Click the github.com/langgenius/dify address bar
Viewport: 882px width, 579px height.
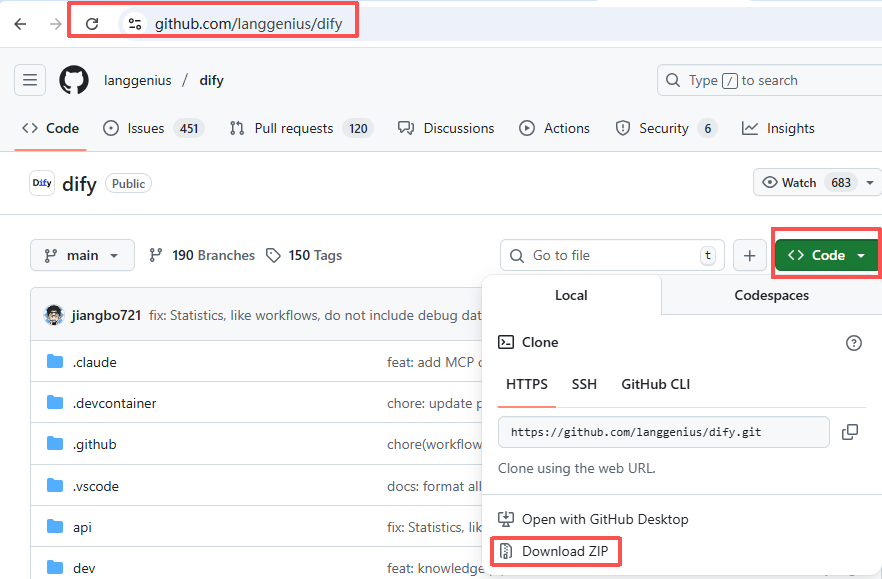[x=248, y=24]
